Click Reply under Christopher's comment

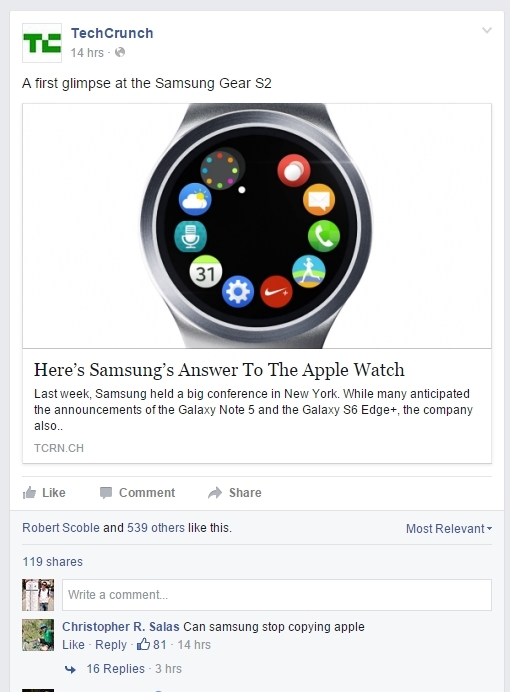click(x=111, y=644)
